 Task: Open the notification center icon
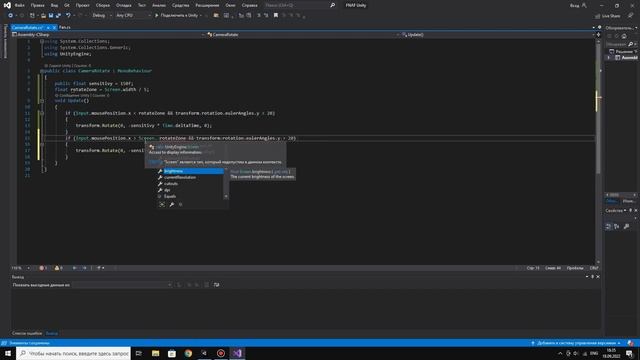click(629, 353)
